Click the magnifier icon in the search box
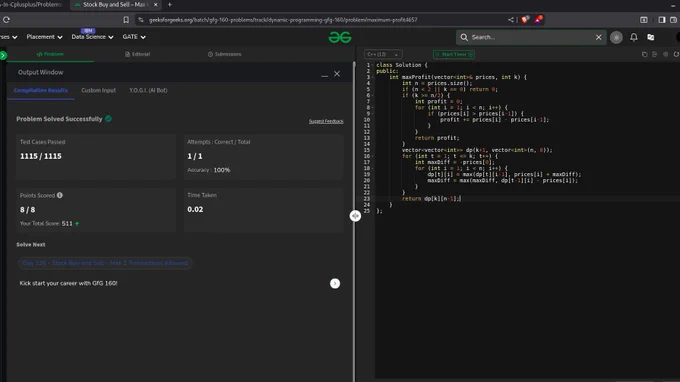 (x=464, y=37)
